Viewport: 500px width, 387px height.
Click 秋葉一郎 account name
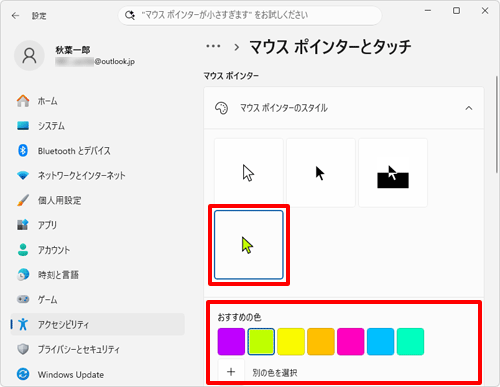[73, 50]
